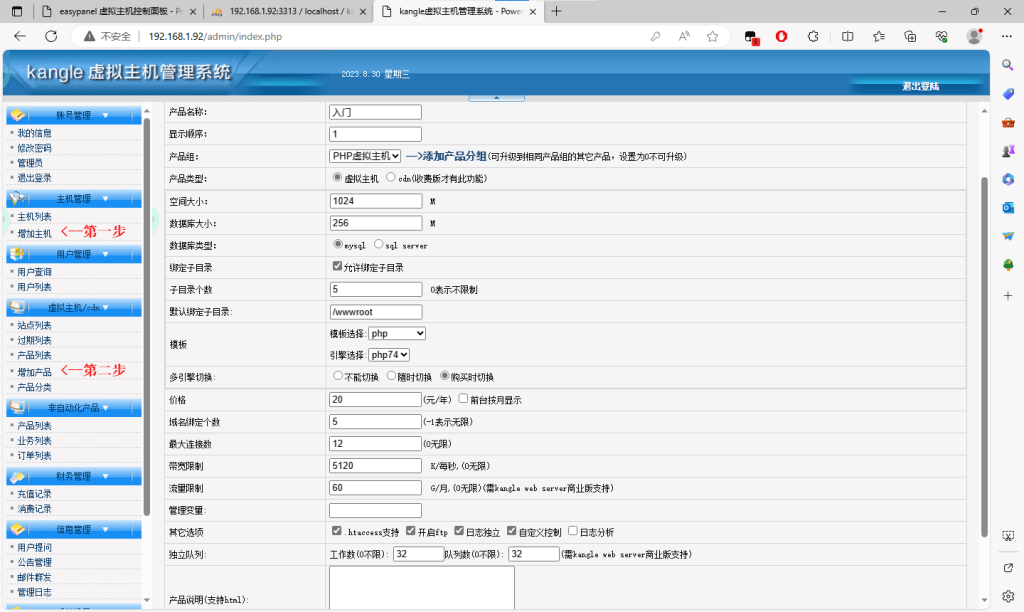Open the Edge profile avatar icon
This screenshot has height=612, width=1024.
(973, 35)
